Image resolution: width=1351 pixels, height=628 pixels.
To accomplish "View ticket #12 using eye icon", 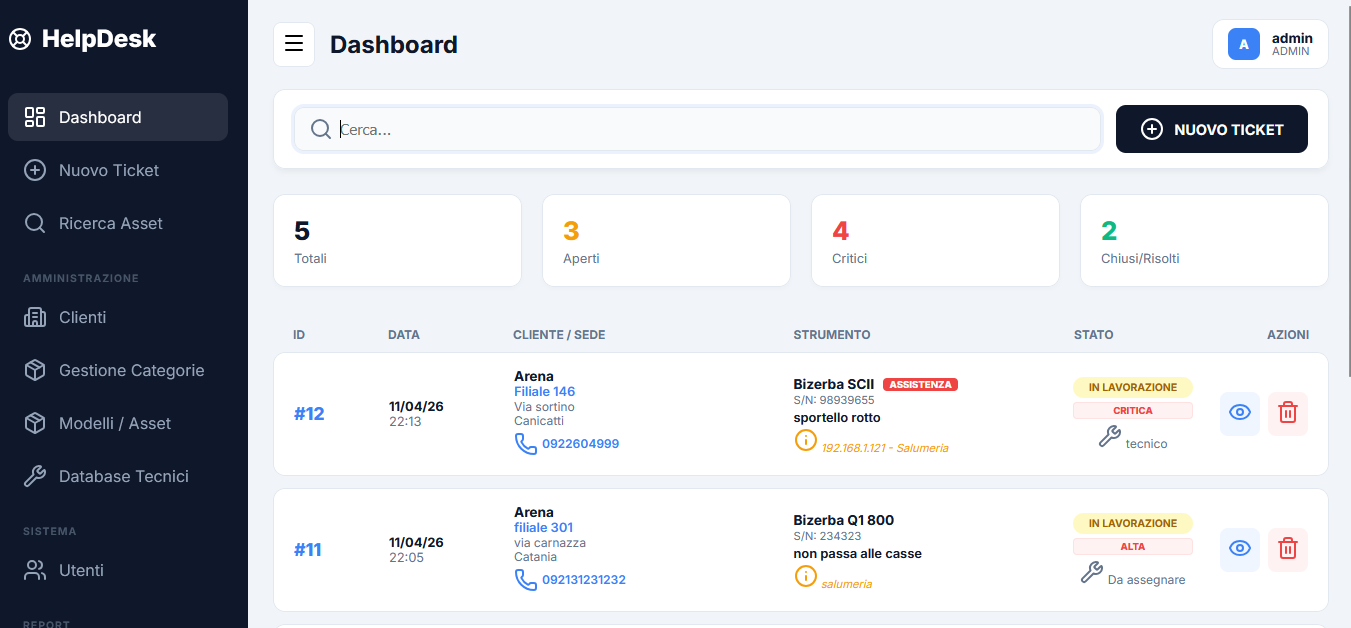I will [x=1239, y=413].
